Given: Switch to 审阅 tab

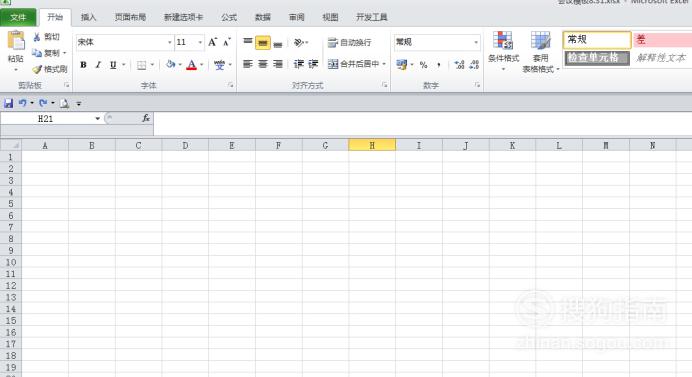Looking at the screenshot, I should [x=297, y=17].
